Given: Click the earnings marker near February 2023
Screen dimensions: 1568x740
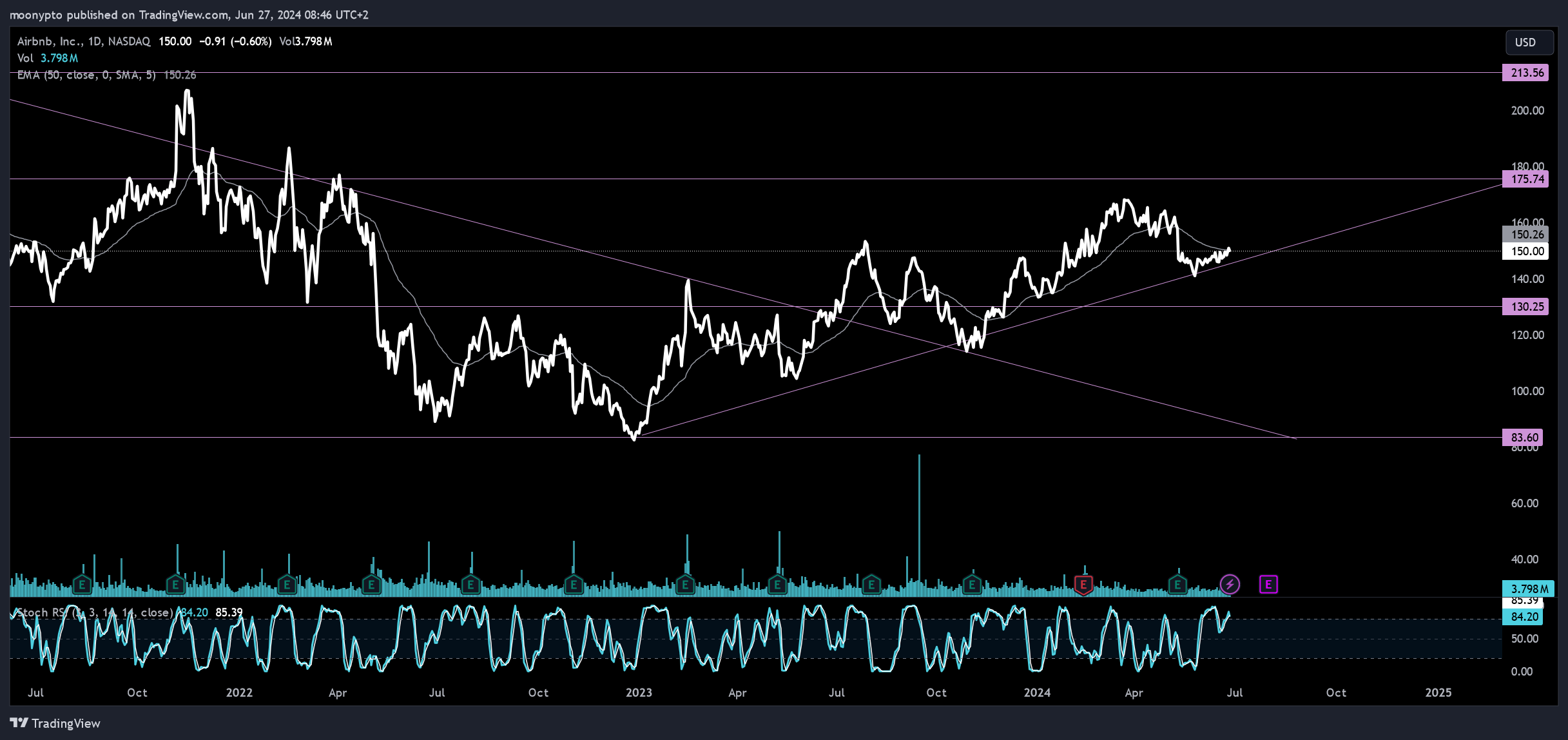Looking at the screenshot, I should coord(685,585).
